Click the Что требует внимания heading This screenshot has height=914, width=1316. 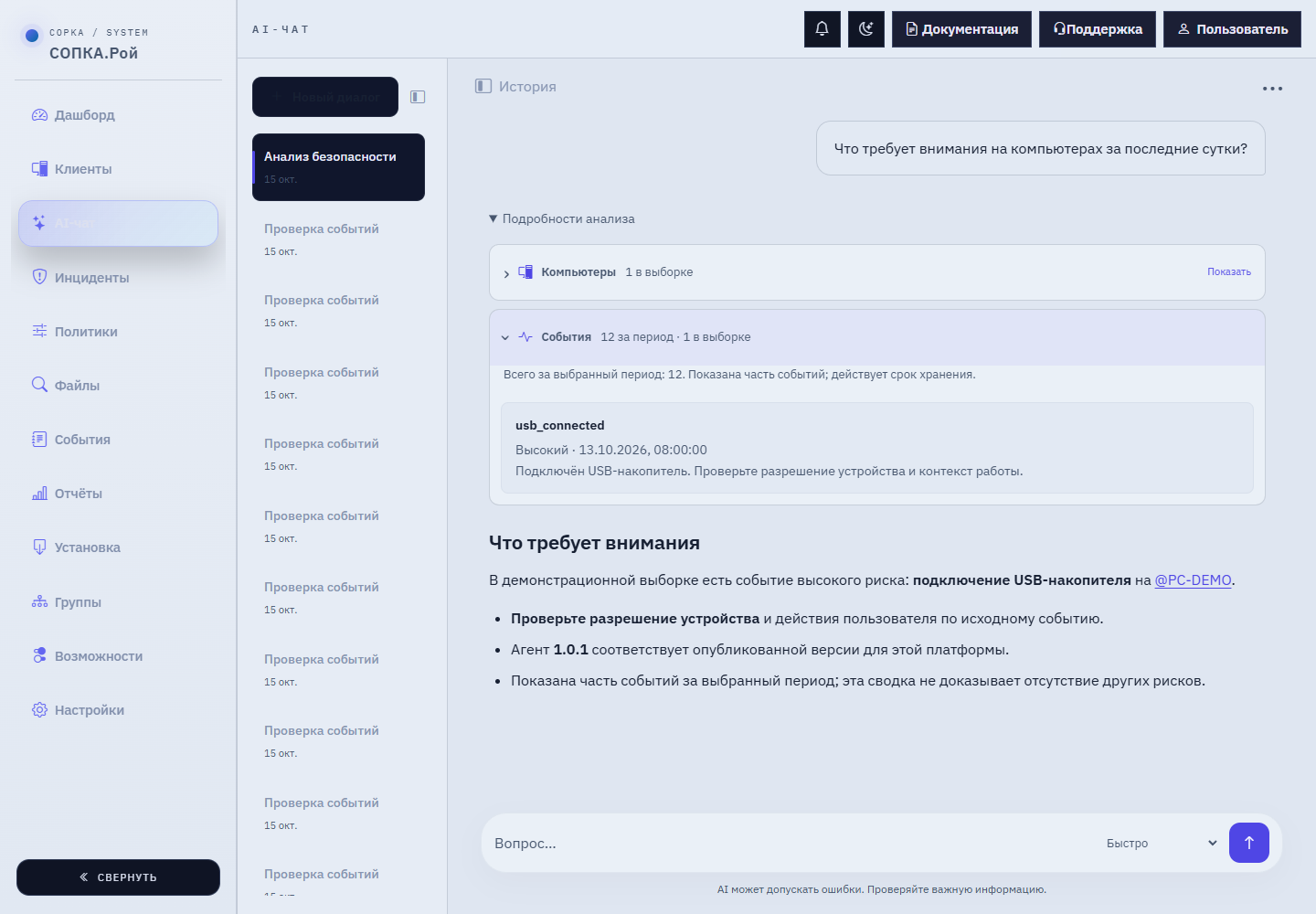[x=594, y=543]
